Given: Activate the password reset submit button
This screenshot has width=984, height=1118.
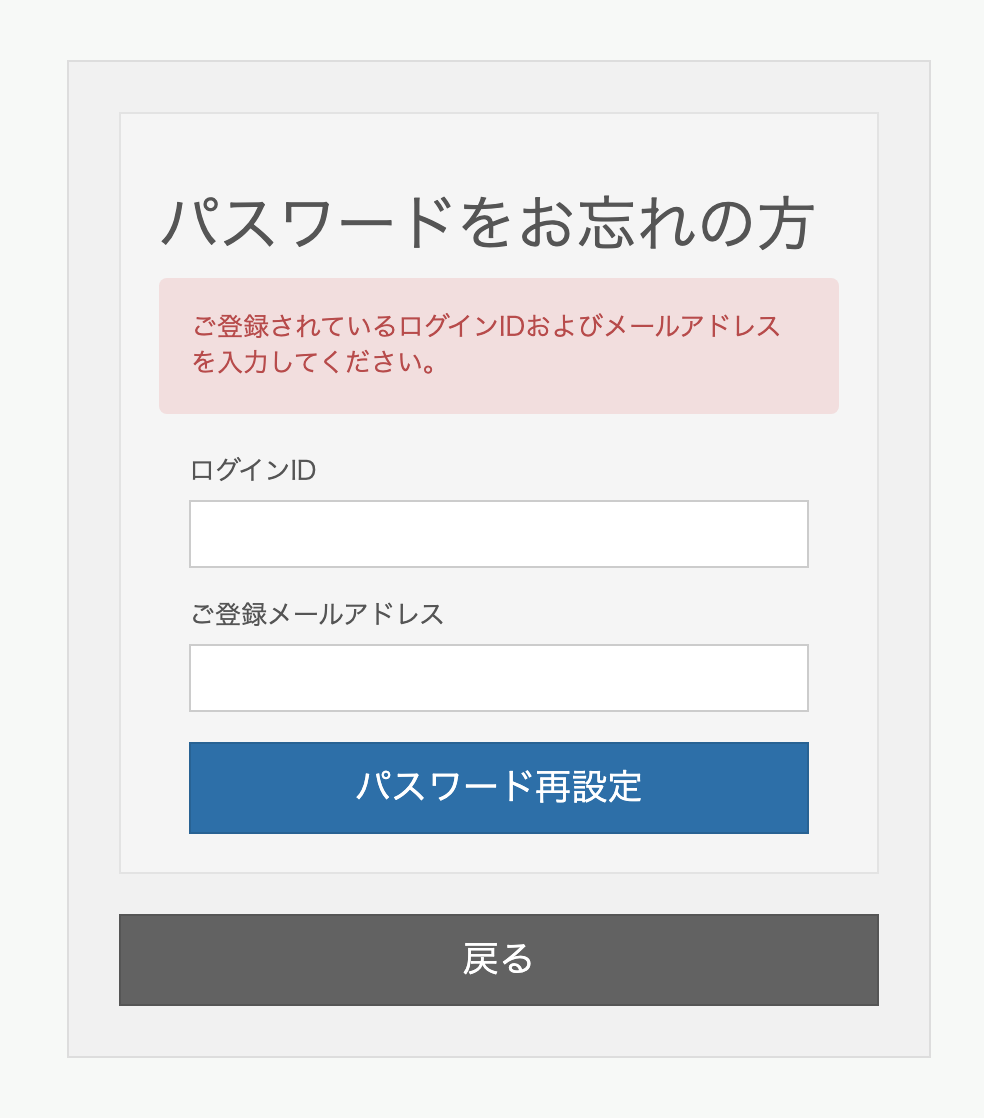Looking at the screenshot, I should click(497, 788).
